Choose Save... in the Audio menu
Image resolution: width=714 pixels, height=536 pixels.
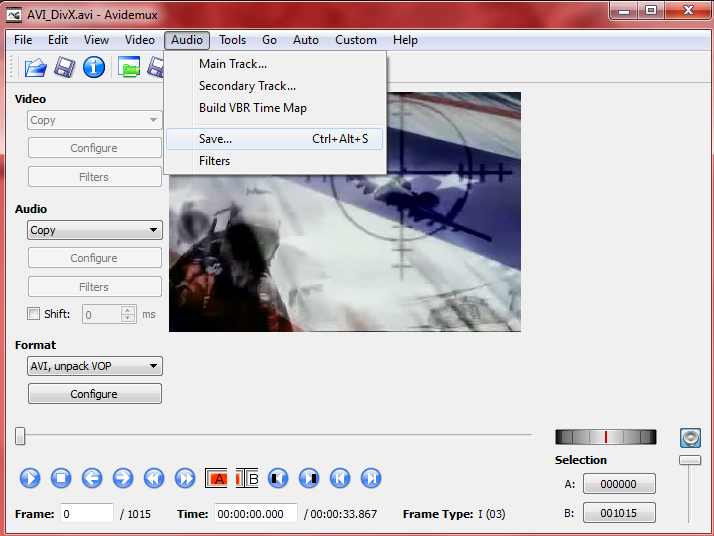275,139
